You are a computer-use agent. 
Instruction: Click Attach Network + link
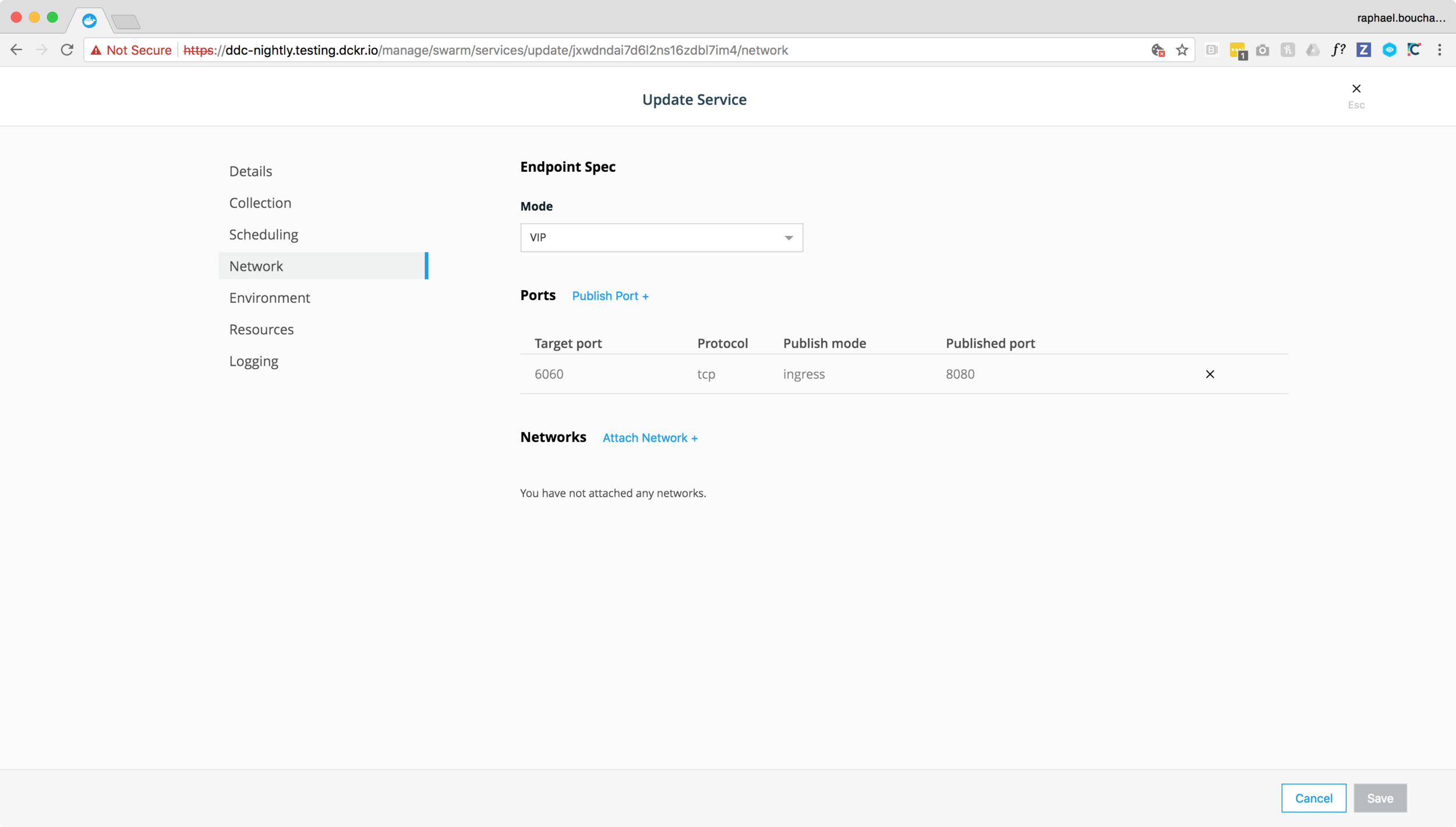pos(651,437)
